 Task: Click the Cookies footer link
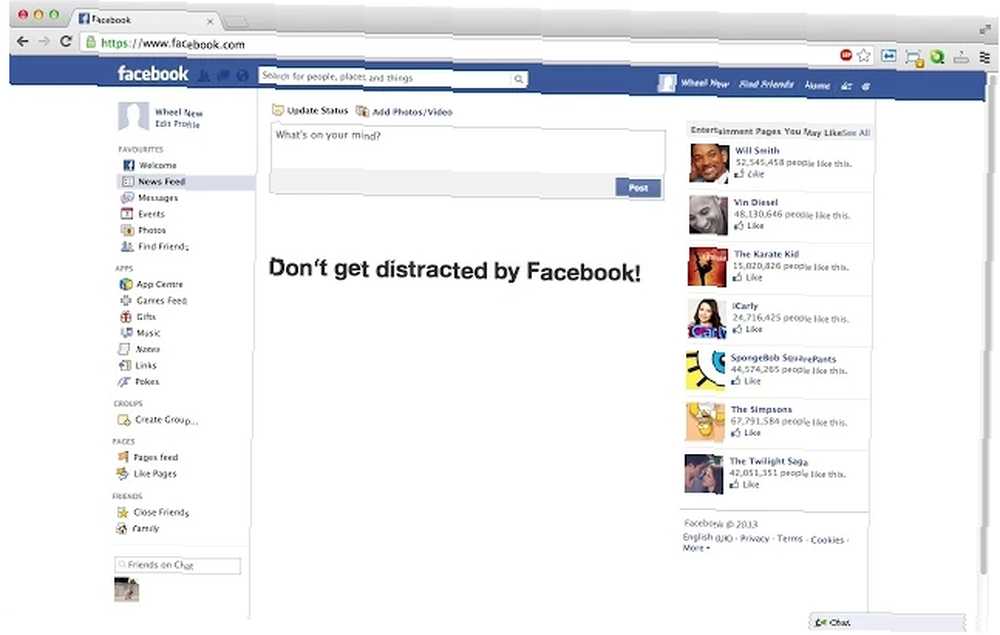[x=827, y=540]
